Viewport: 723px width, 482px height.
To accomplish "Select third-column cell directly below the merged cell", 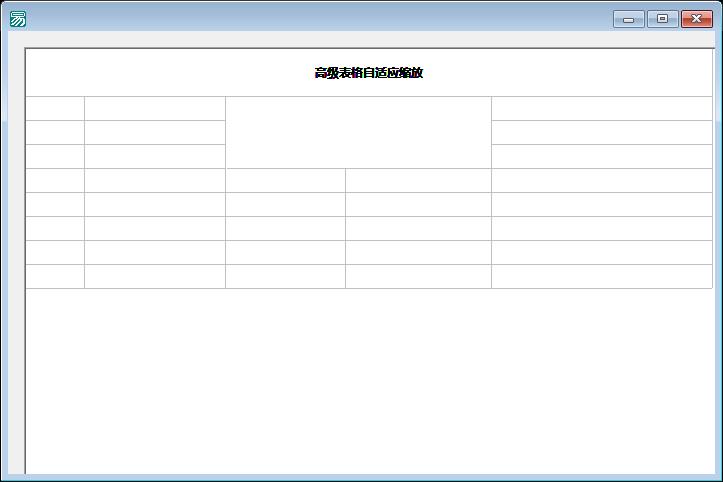I will pyautogui.click(x=285, y=180).
